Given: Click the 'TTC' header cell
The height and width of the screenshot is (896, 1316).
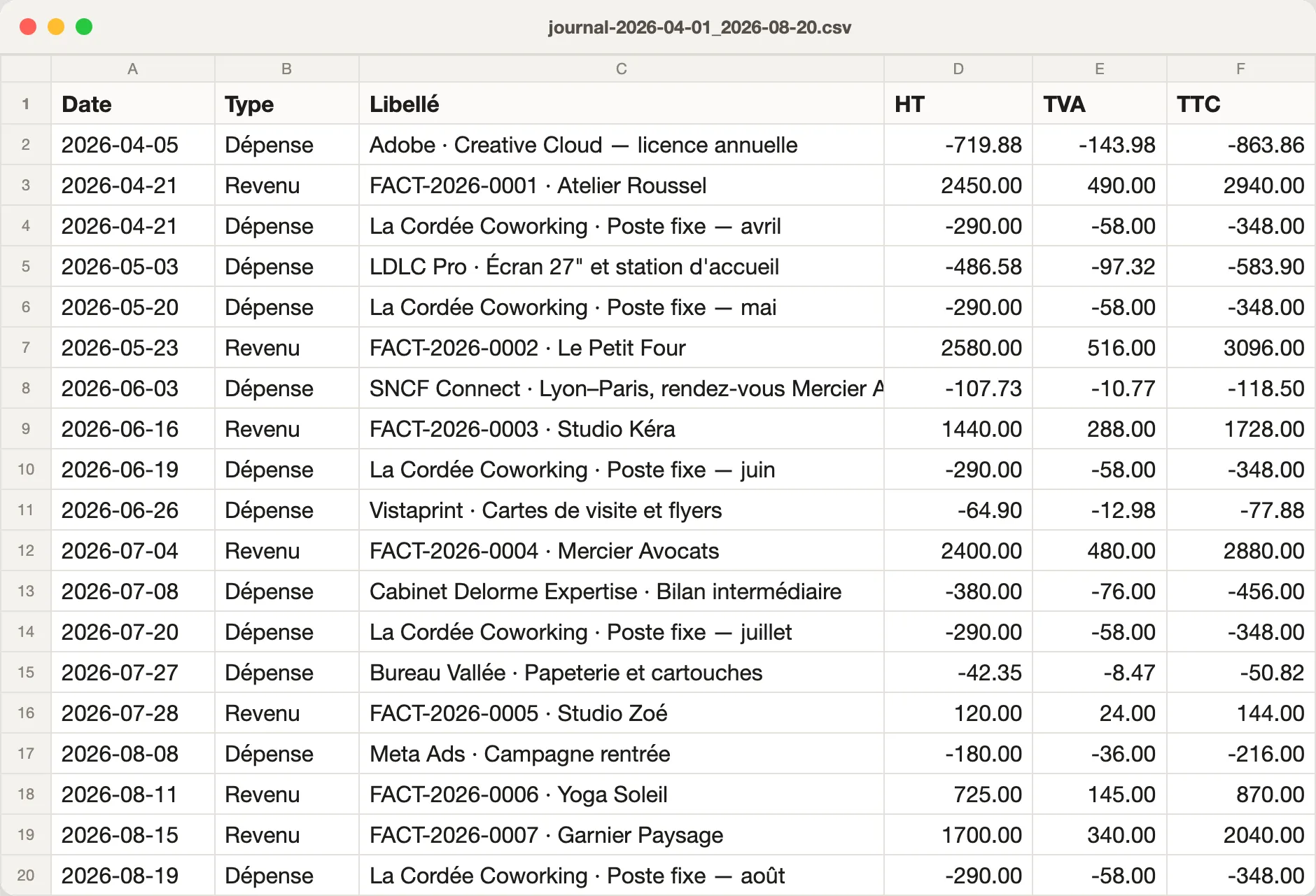Looking at the screenshot, I should click(x=1241, y=104).
